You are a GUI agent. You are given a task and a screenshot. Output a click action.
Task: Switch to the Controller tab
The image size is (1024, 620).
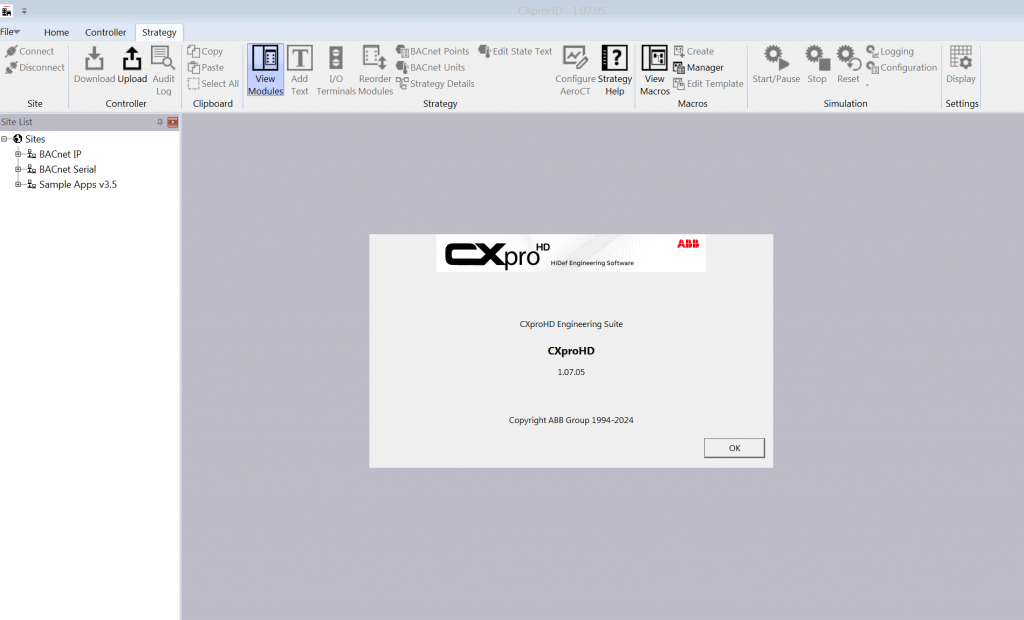tap(105, 32)
